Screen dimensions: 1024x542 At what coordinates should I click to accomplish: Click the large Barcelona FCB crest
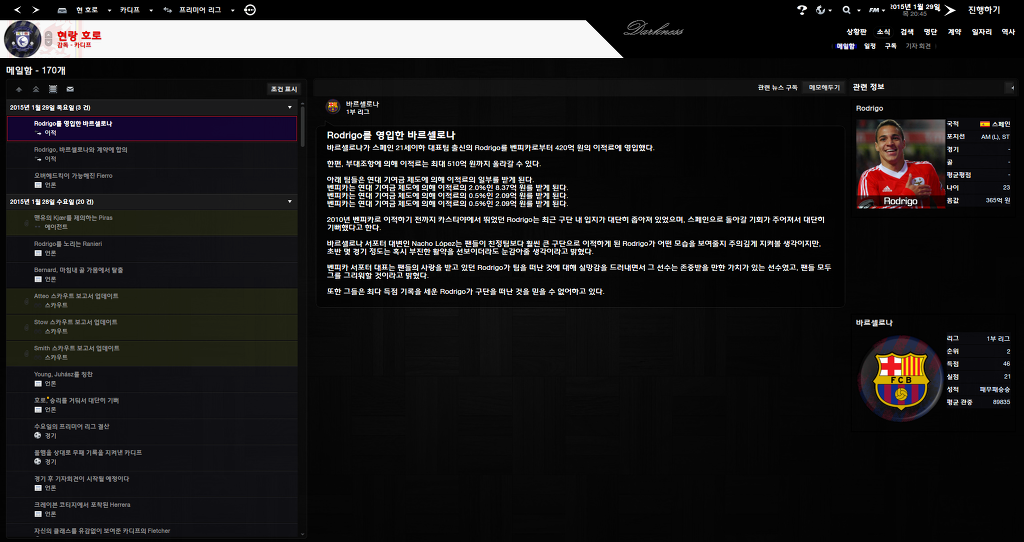pyautogui.click(x=901, y=378)
